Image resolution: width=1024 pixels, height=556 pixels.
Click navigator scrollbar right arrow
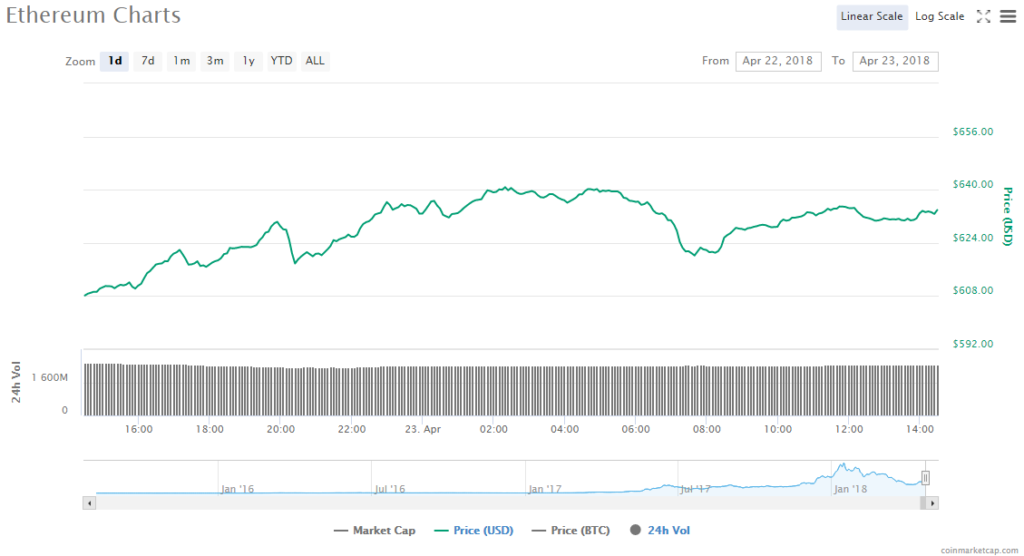click(933, 503)
